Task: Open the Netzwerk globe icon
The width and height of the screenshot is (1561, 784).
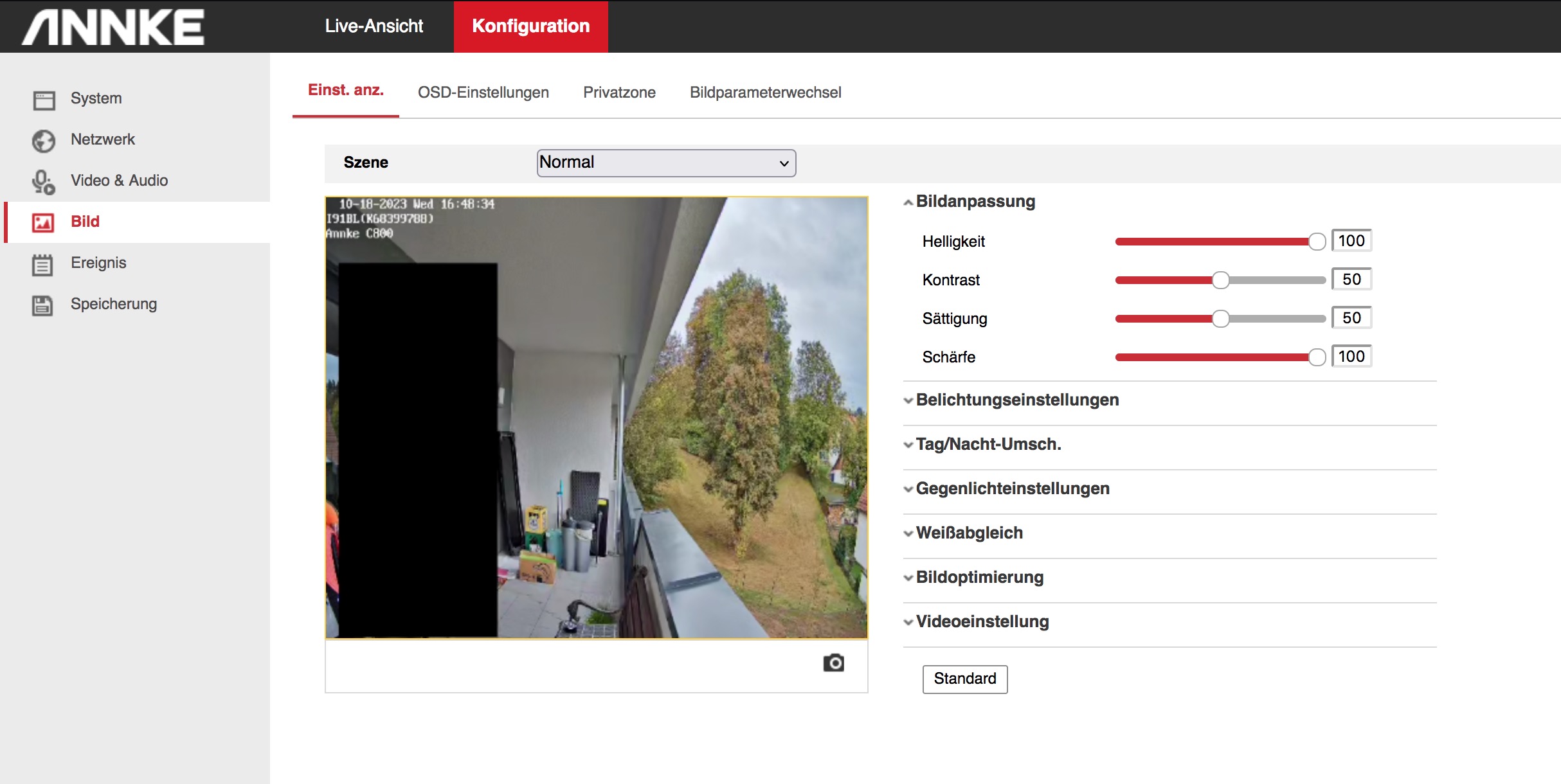Action: click(44, 141)
